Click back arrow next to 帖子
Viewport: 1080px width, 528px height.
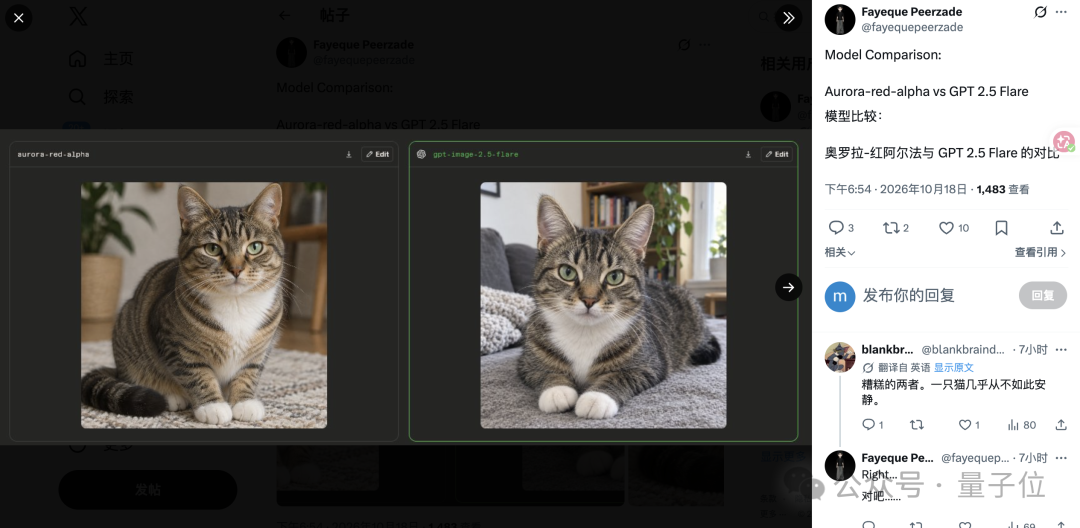284,15
